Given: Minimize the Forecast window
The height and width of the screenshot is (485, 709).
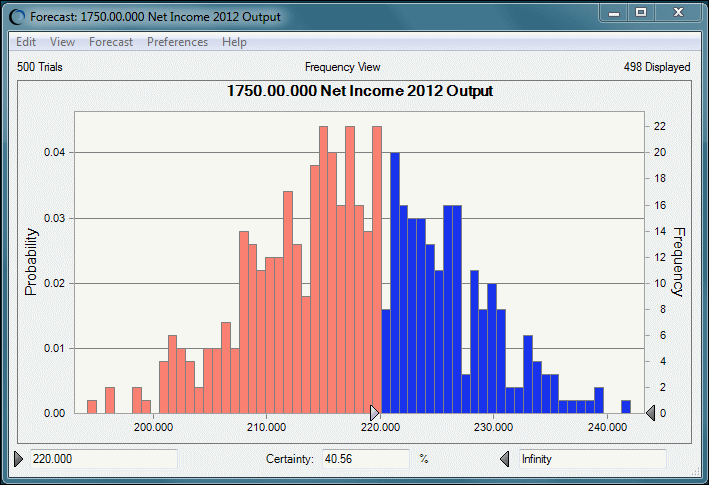Looking at the screenshot, I should (x=614, y=13).
